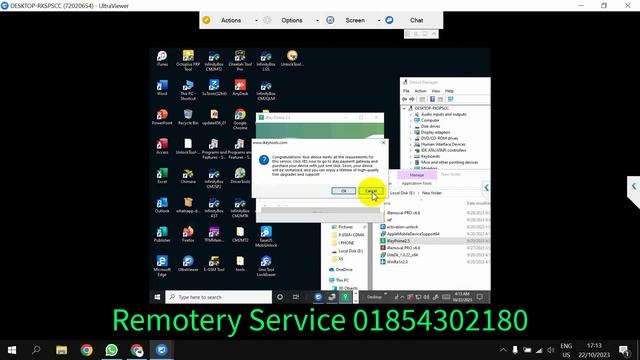
Task: Select the Word desktop shortcut
Action: 162,87
